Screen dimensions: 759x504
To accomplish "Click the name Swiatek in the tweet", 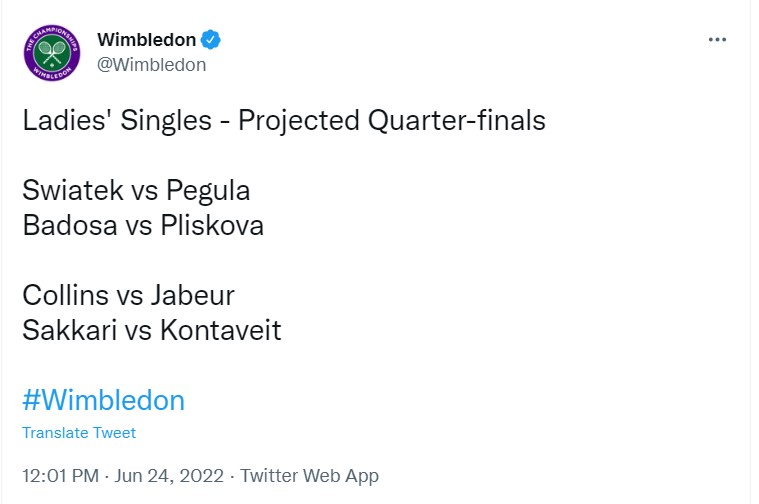I will click(x=66, y=191).
